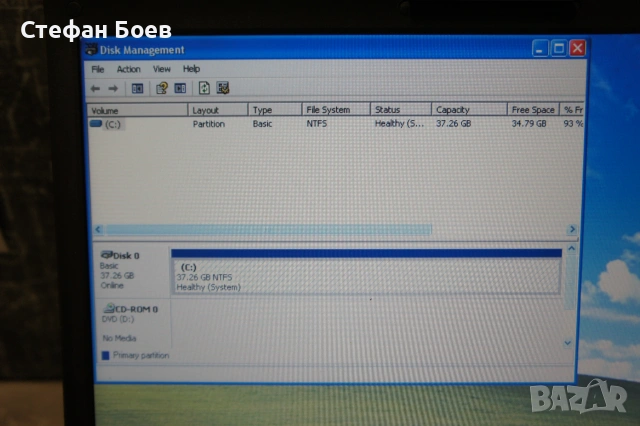Image resolution: width=640 pixels, height=426 pixels.
Task: Sort by the Free Space column header
Action: point(533,110)
